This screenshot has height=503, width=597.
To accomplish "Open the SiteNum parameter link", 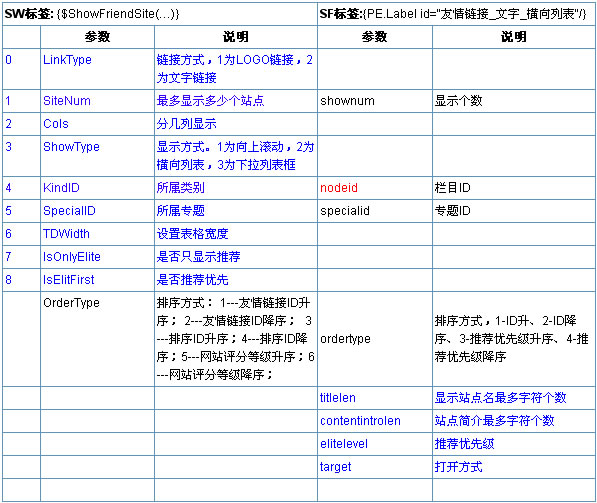I will coord(67,101).
